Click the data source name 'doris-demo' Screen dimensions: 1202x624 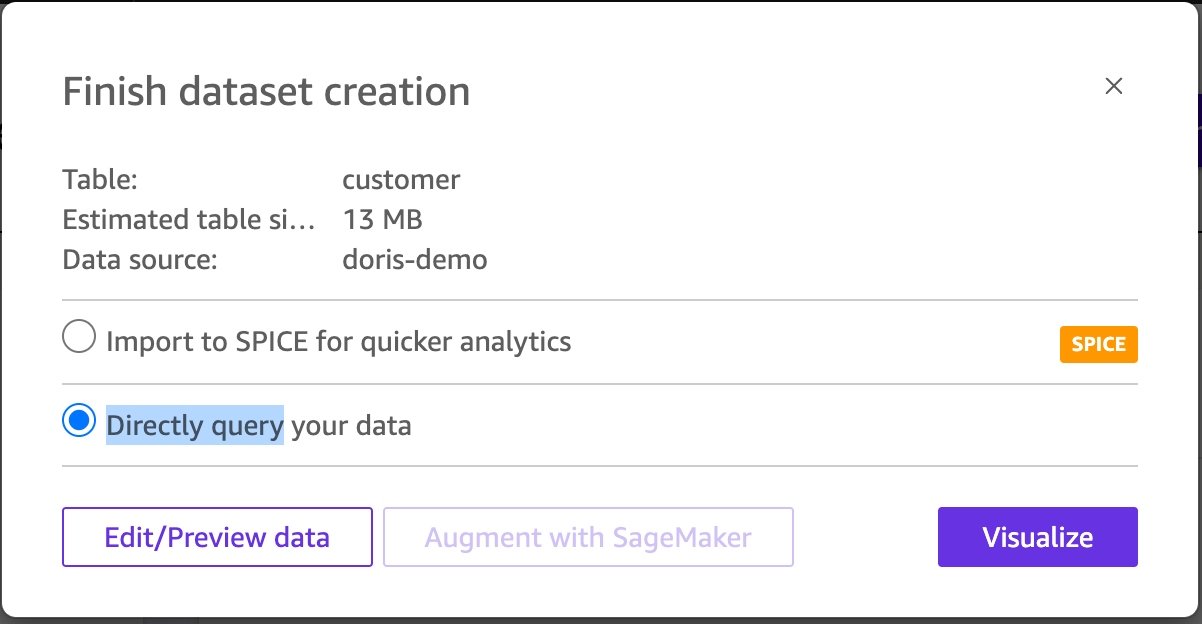pyautogui.click(x=414, y=260)
